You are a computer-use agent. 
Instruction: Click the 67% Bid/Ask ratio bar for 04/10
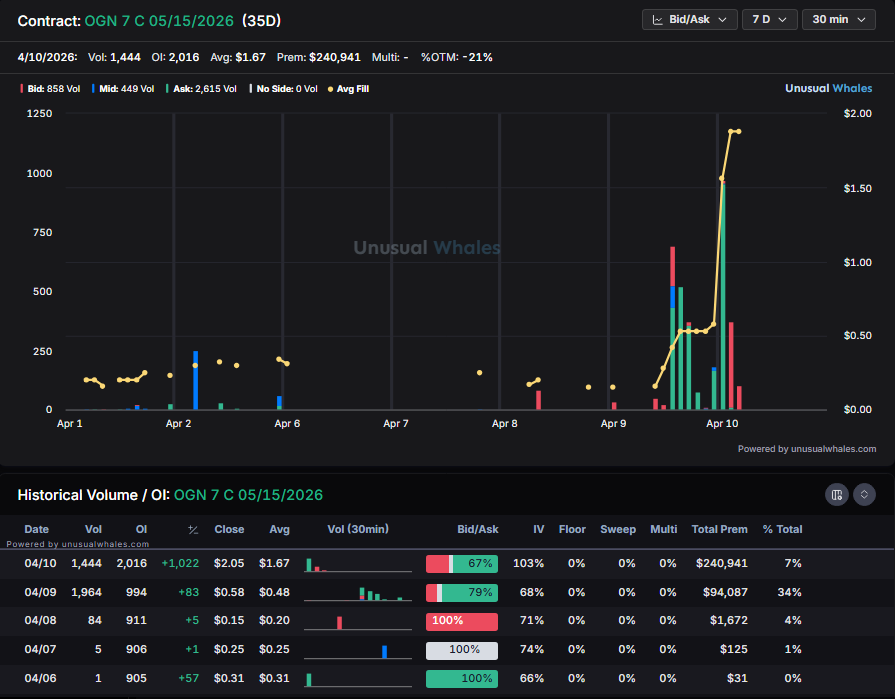460,563
